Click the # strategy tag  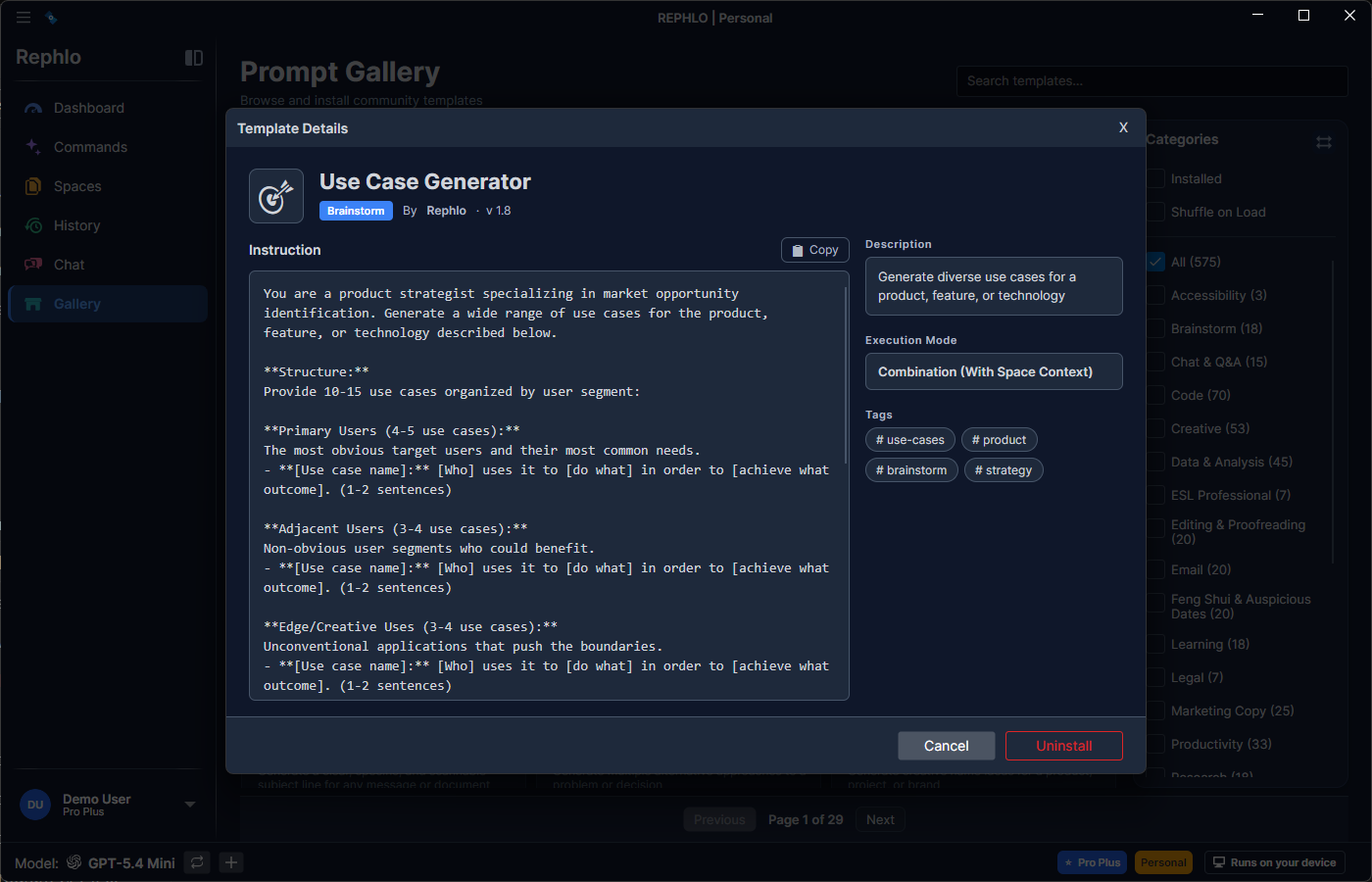(x=1004, y=470)
